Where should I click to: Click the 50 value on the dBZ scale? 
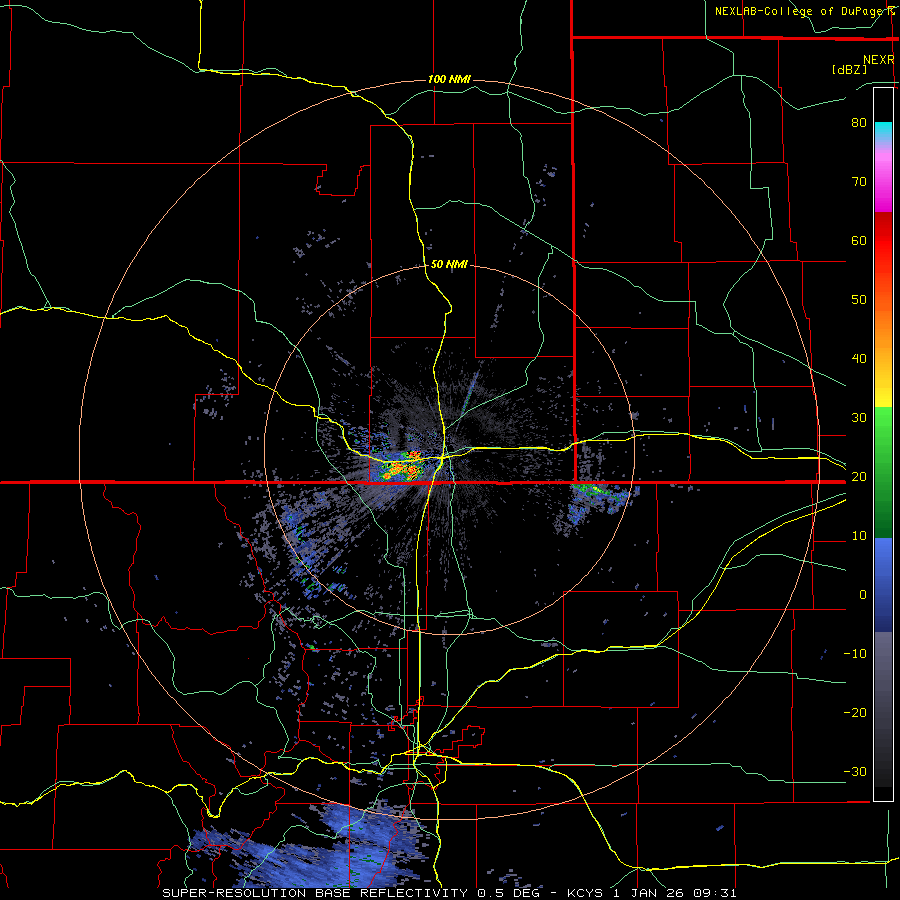pyautogui.click(x=859, y=300)
